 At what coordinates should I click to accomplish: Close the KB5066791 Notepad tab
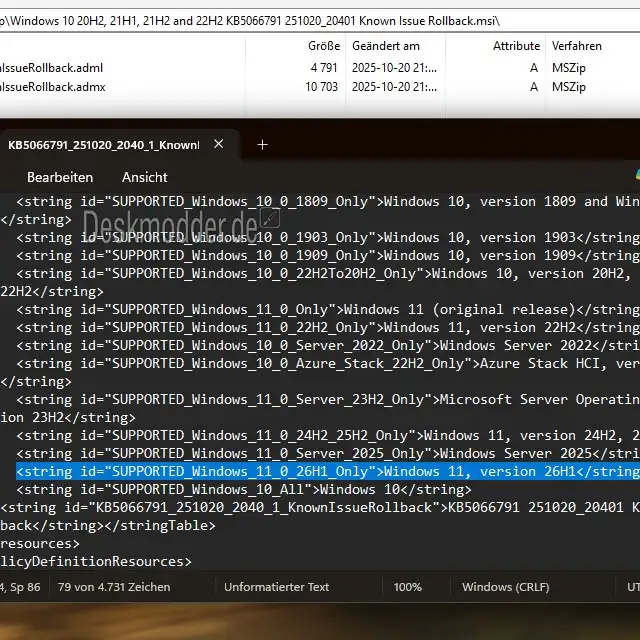[x=218, y=144]
